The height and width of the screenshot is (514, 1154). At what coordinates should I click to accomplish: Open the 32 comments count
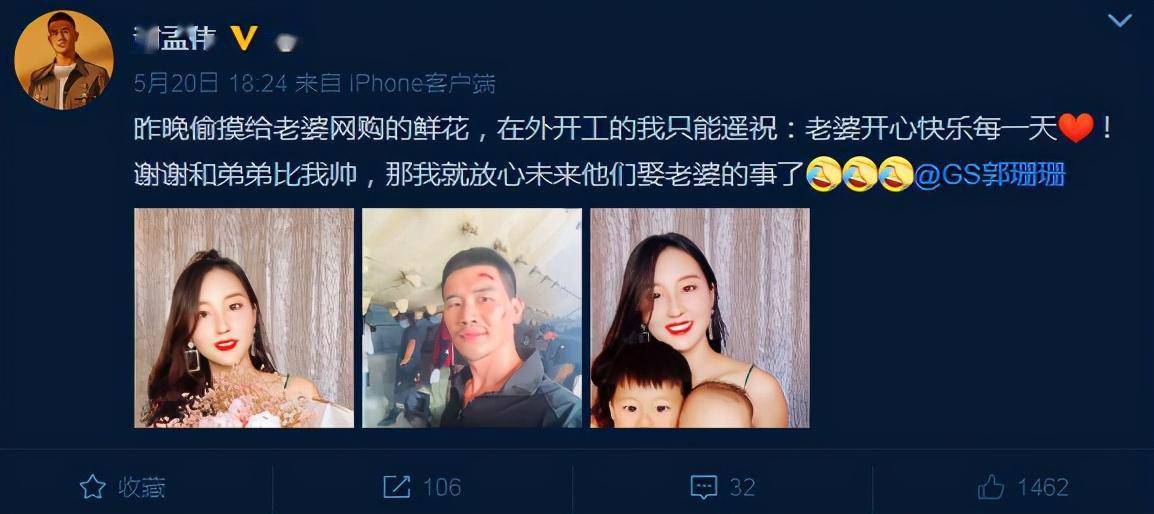[743, 487]
